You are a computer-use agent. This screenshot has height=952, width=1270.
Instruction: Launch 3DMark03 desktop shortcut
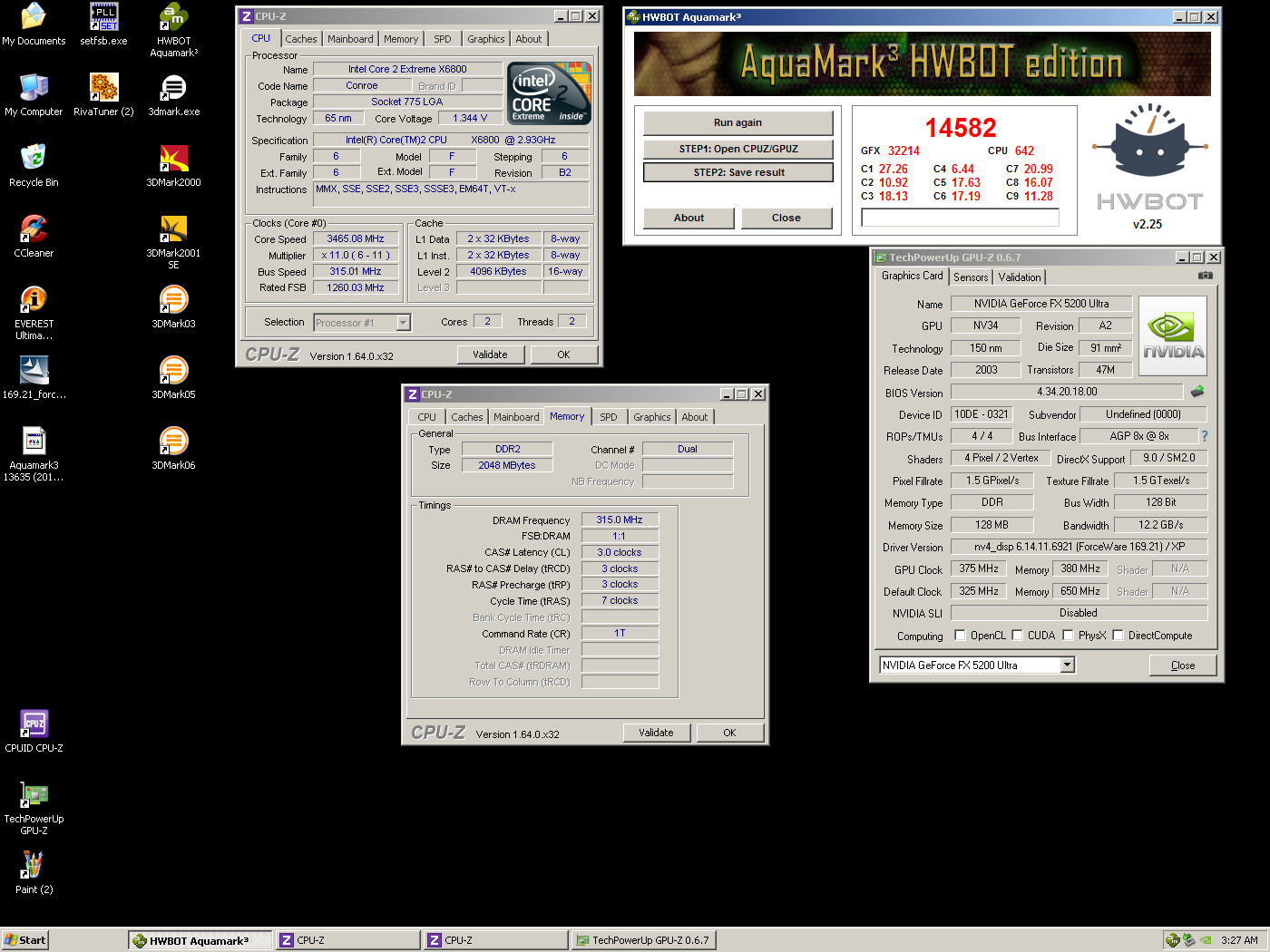[x=173, y=308]
